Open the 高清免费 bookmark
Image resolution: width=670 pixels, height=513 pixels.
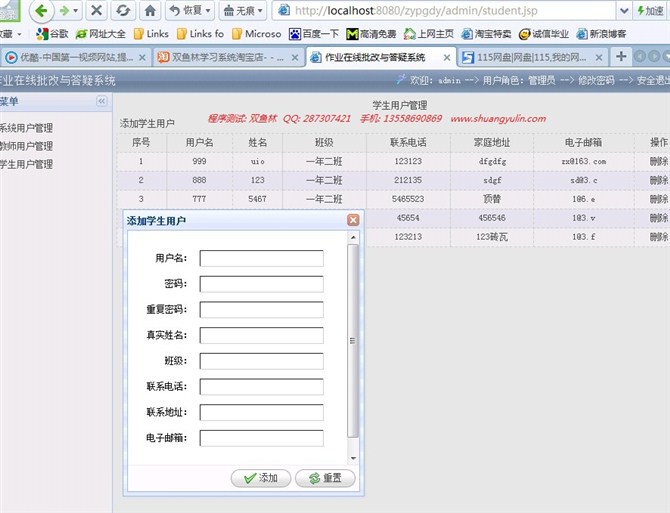point(371,34)
